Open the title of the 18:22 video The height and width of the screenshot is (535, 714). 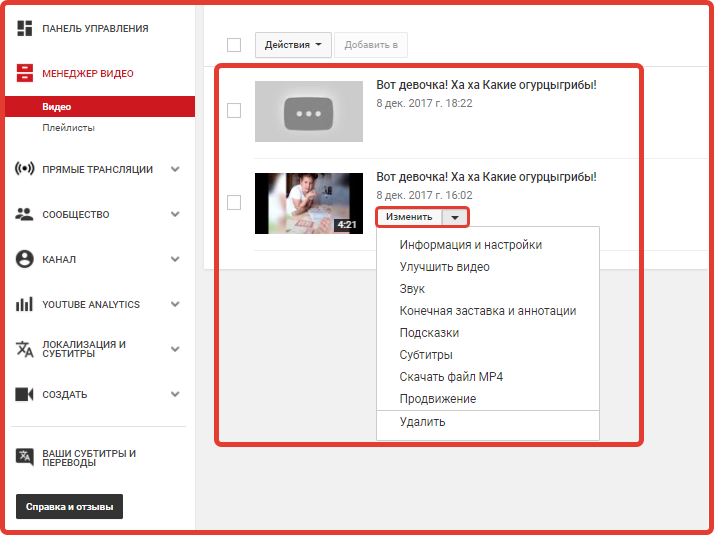[486, 85]
